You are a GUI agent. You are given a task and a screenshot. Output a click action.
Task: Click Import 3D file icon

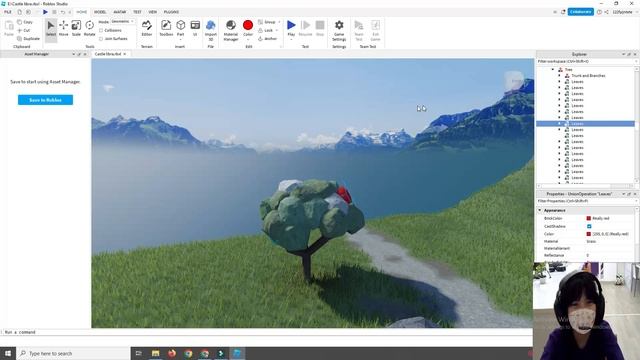click(x=211, y=29)
